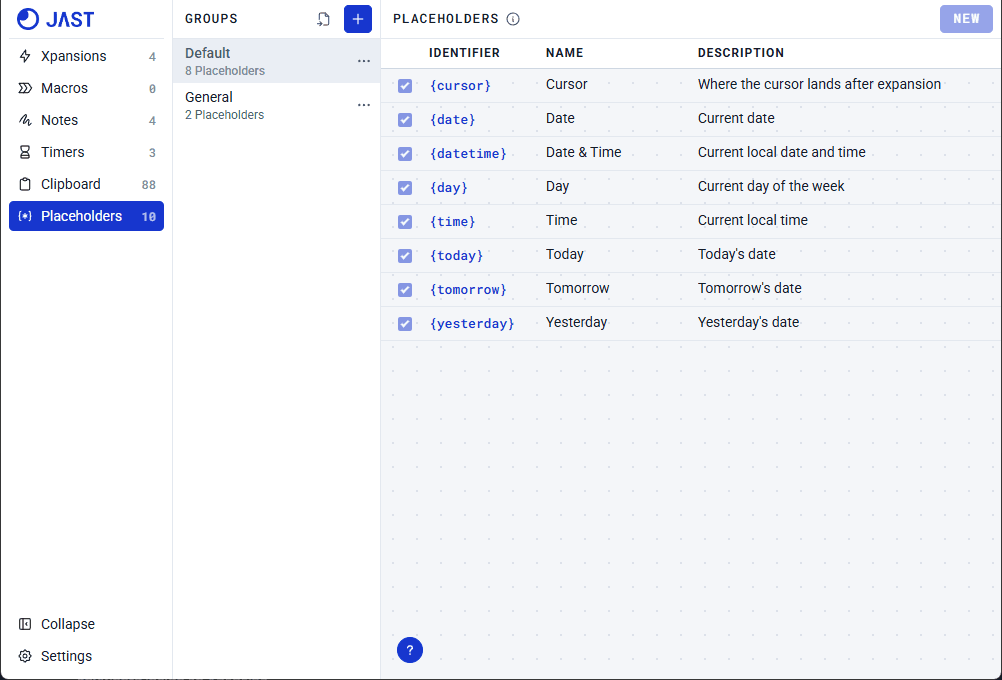
Task: Show the Clipboard section
Action: pos(86,184)
